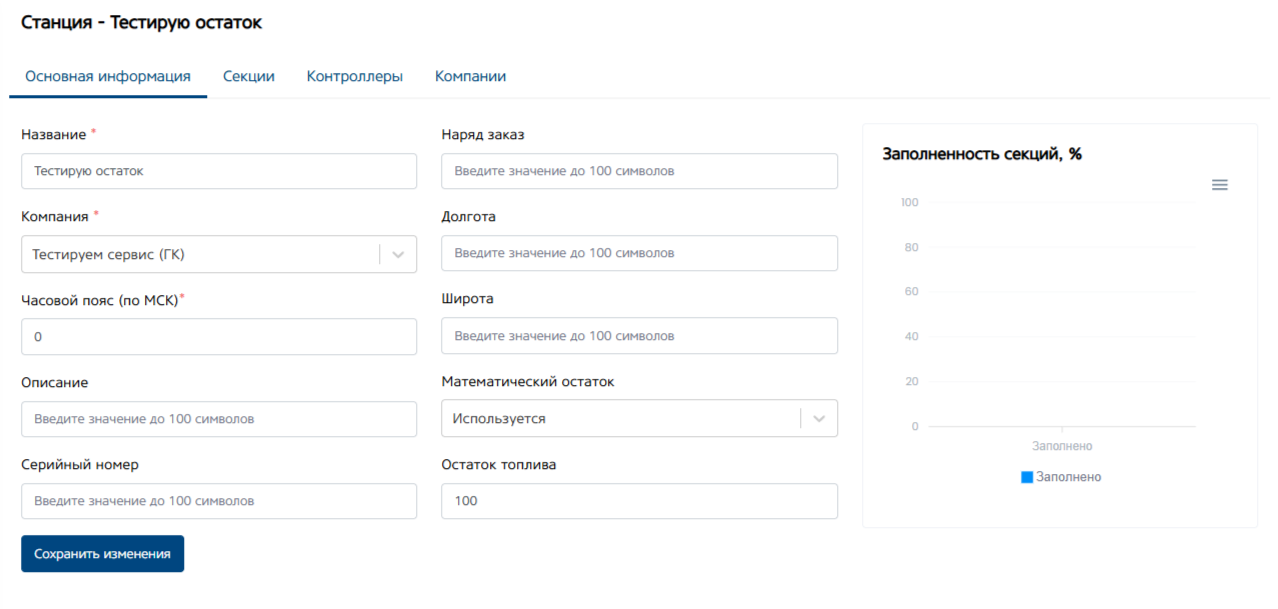Focus the Долгота text field
The height and width of the screenshot is (609, 1278).
[639, 253]
